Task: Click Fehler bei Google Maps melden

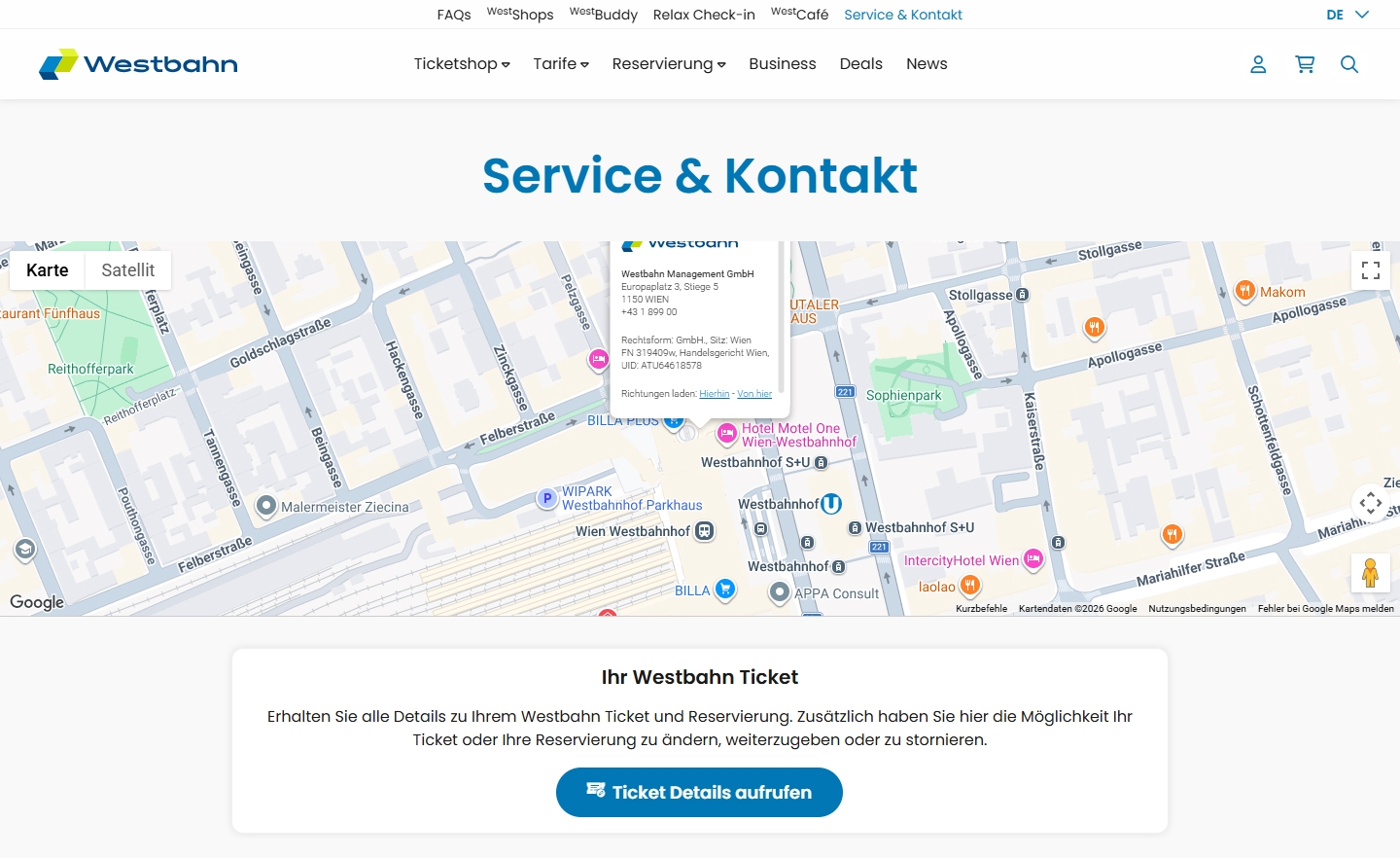Action: (x=1326, y=609)
